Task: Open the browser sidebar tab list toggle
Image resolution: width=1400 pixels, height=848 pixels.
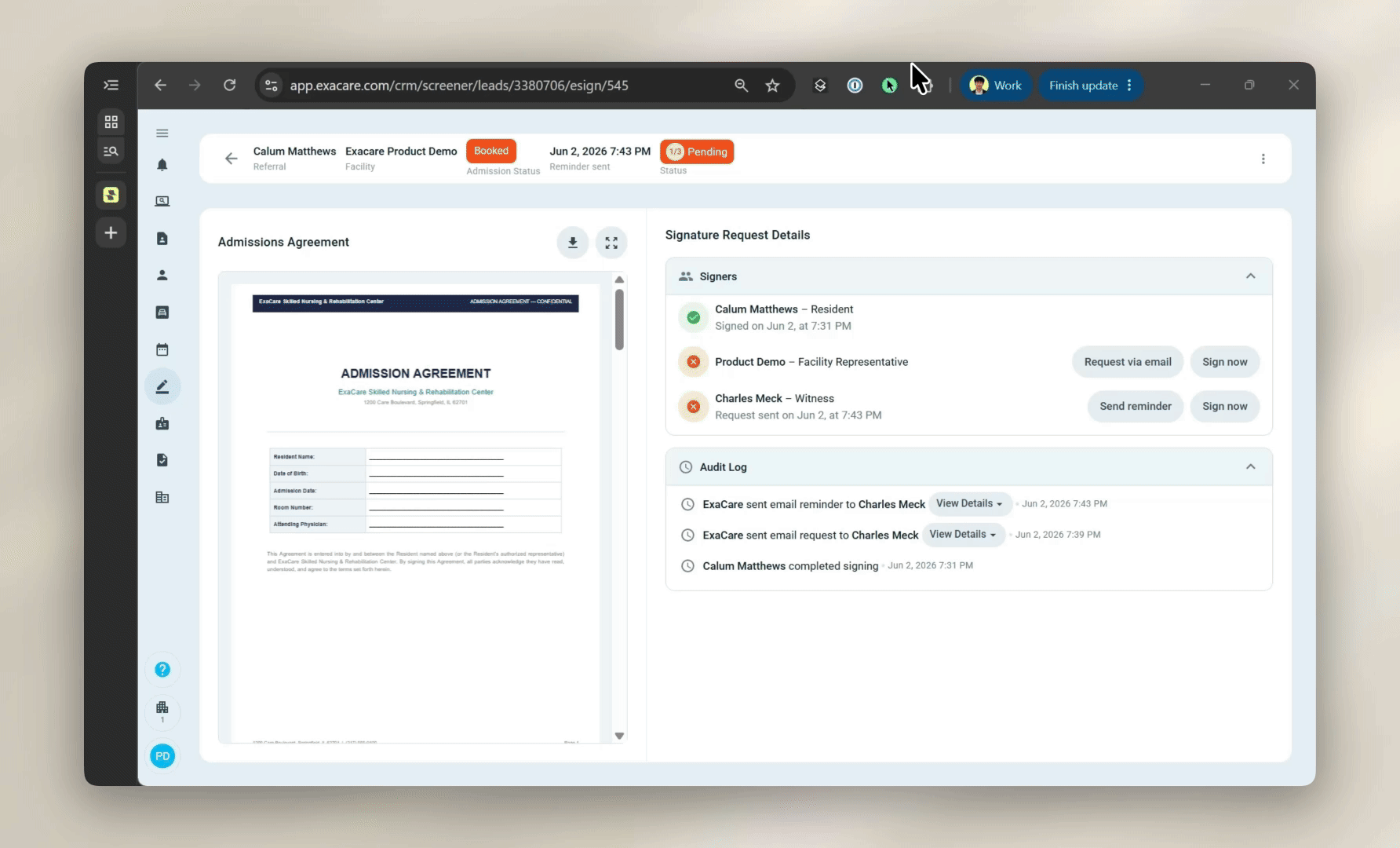Action: pos(111,85)
